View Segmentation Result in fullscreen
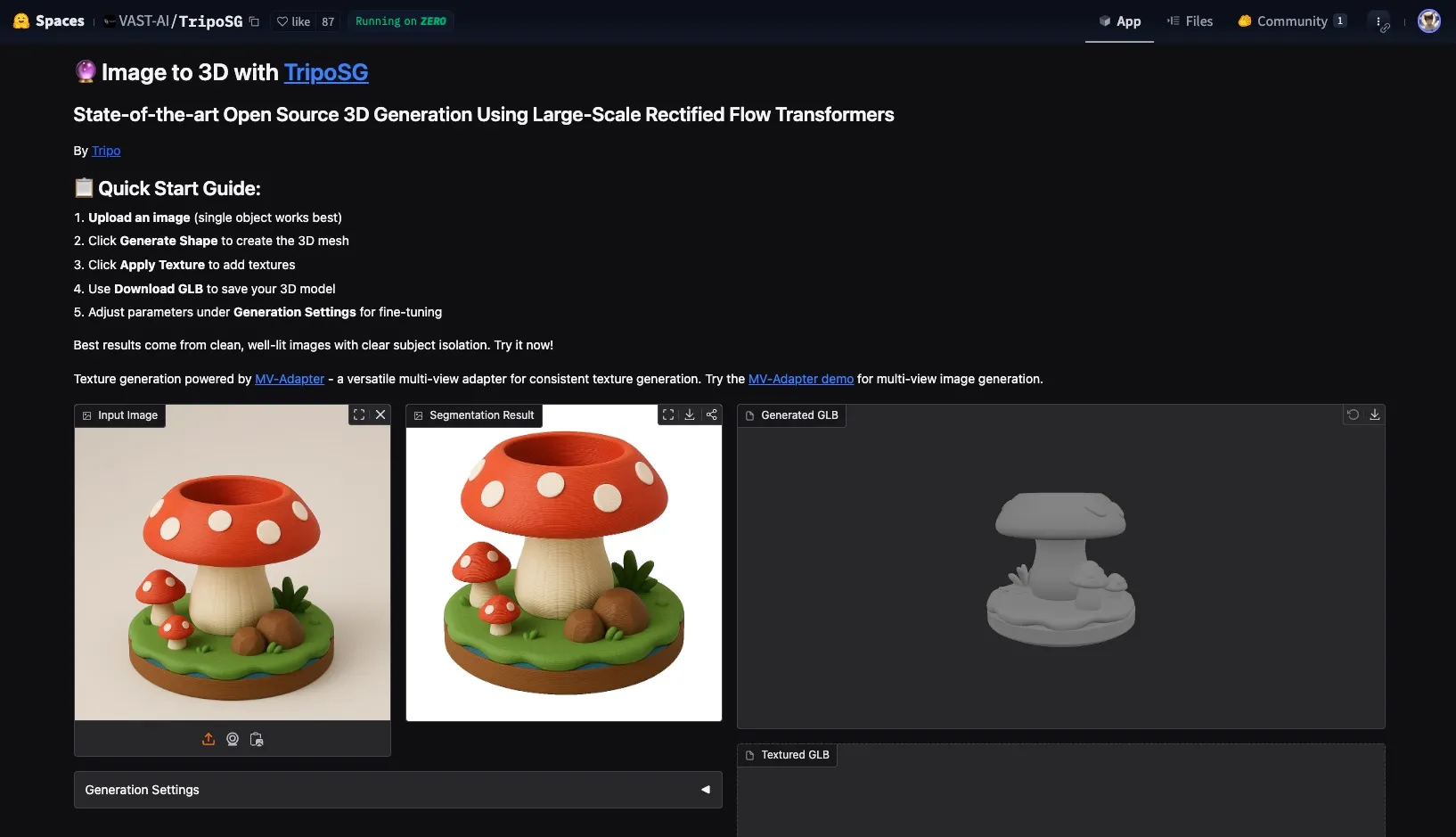The height and width of the screenshot is (837, 1456). pyautogui.click(x=668, y=414)
